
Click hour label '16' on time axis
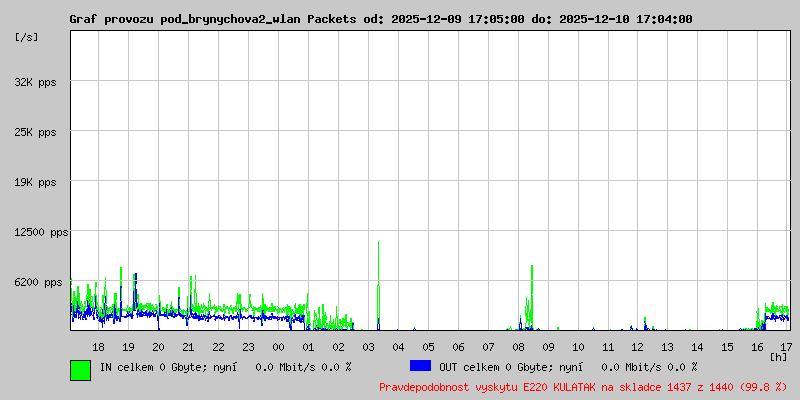(x=758, y=347)
